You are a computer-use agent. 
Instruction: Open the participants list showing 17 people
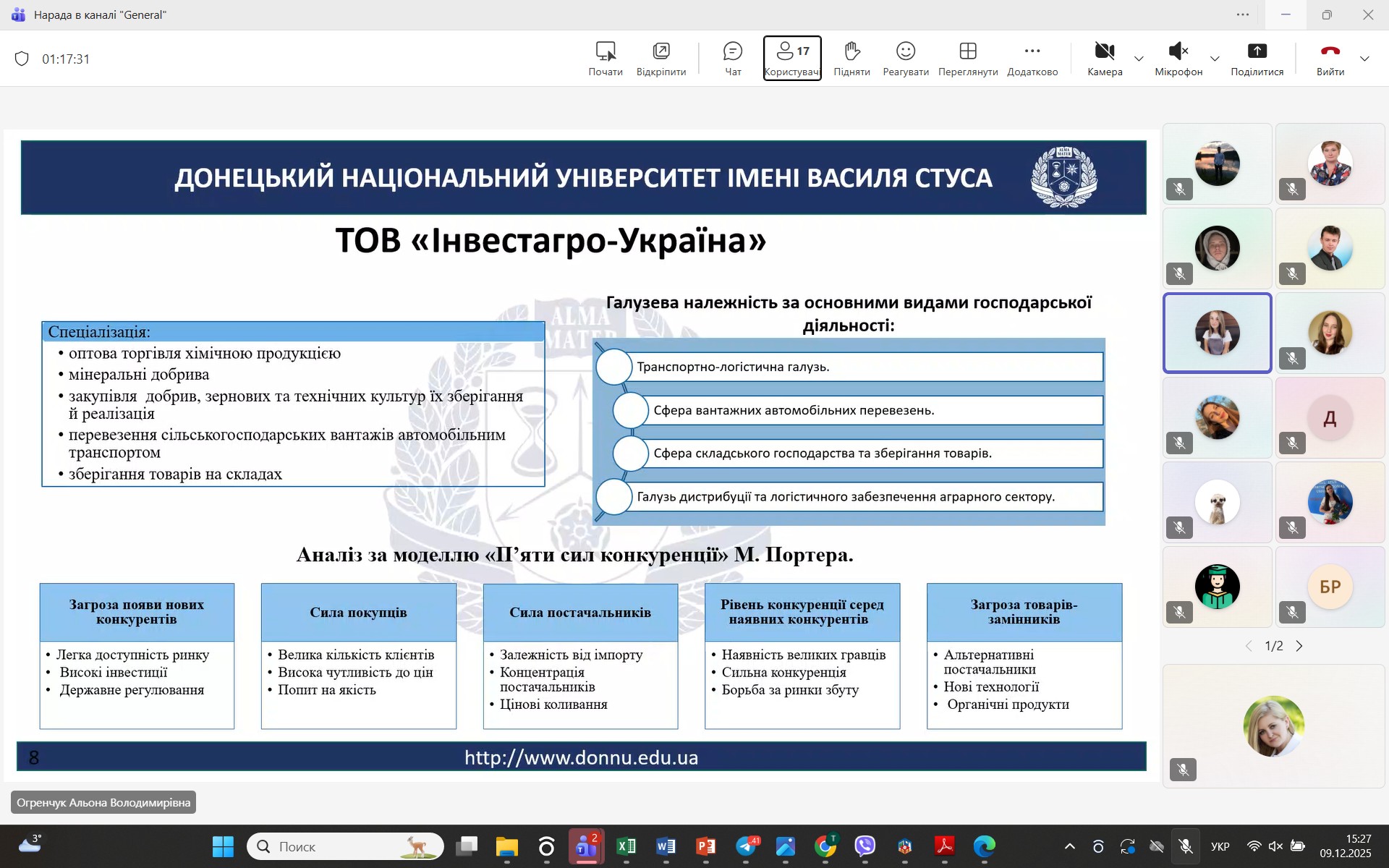click(792, 58)
